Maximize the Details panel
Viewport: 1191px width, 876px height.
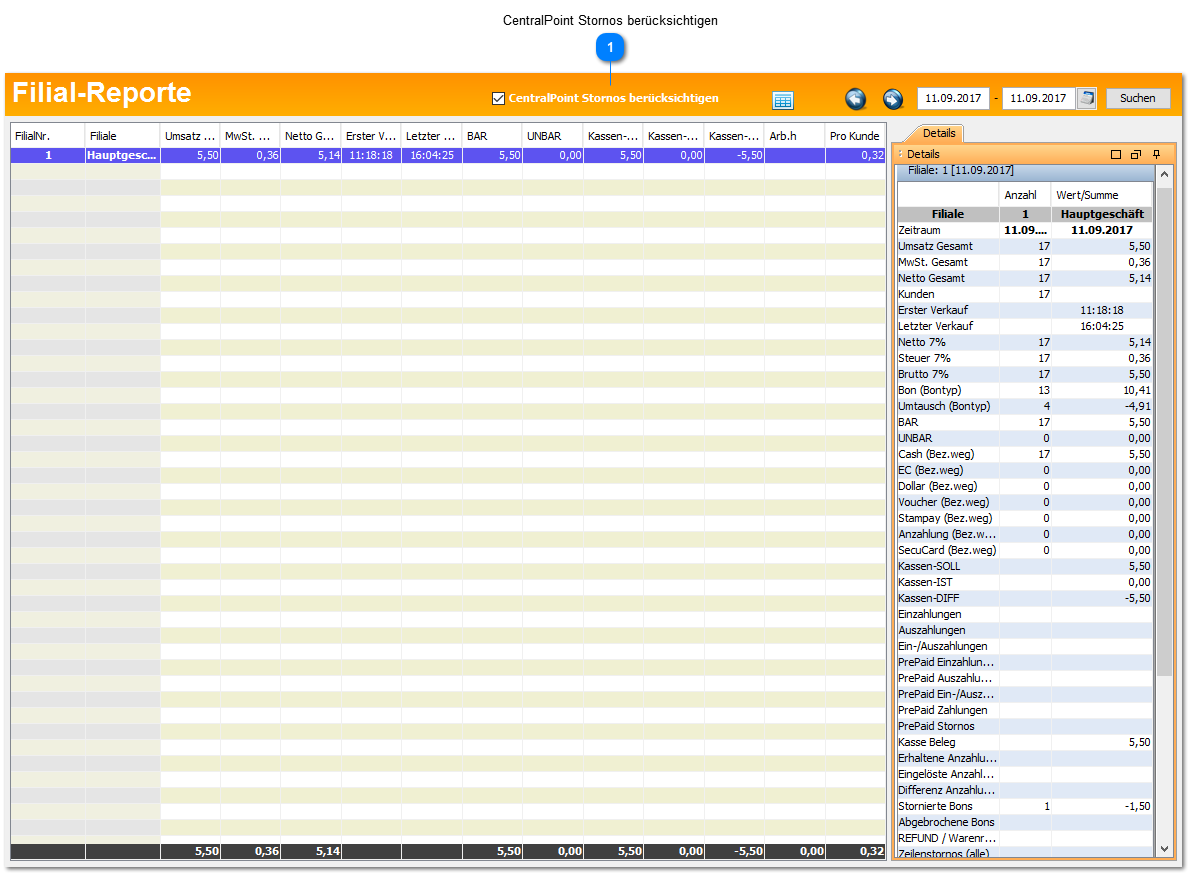[x=1116, y=154]
